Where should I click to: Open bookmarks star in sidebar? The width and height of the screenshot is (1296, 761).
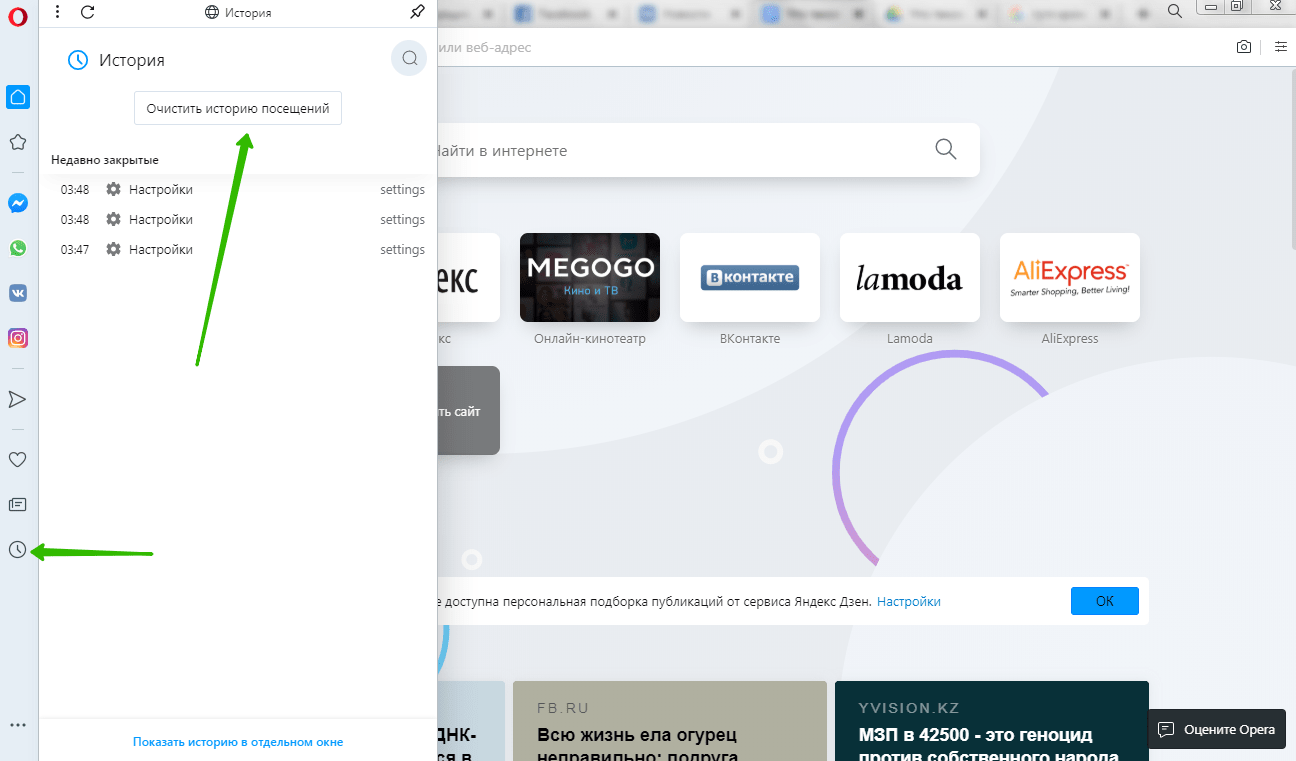[18, 142]
